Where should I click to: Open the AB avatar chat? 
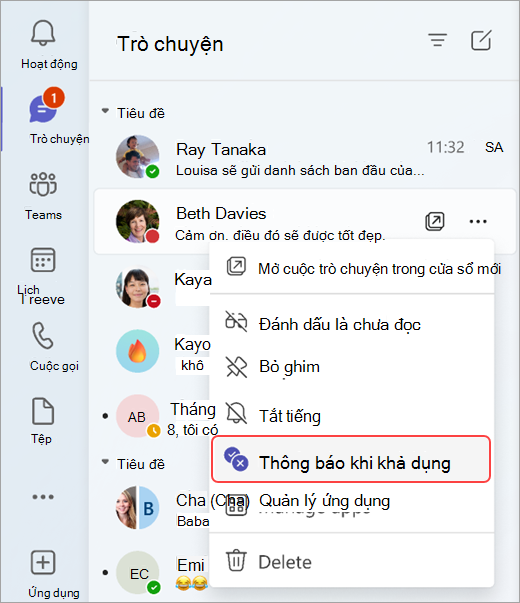coord(138,416)
